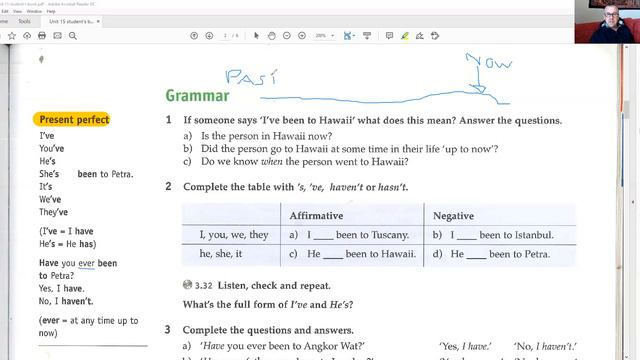
Task: Zoom in with plus icon
Action: tap(302, 36)
